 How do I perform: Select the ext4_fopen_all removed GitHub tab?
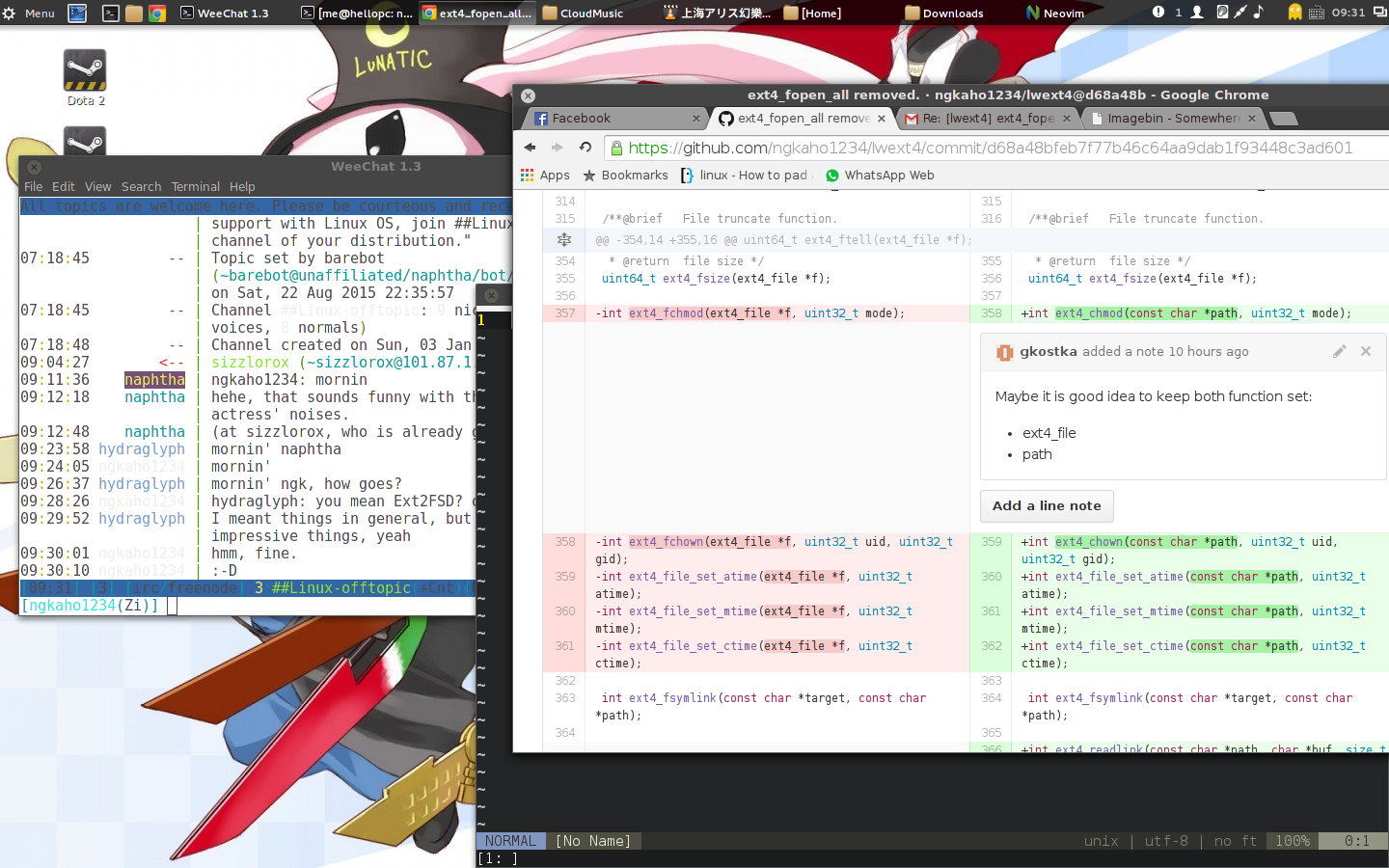[803, 118]
